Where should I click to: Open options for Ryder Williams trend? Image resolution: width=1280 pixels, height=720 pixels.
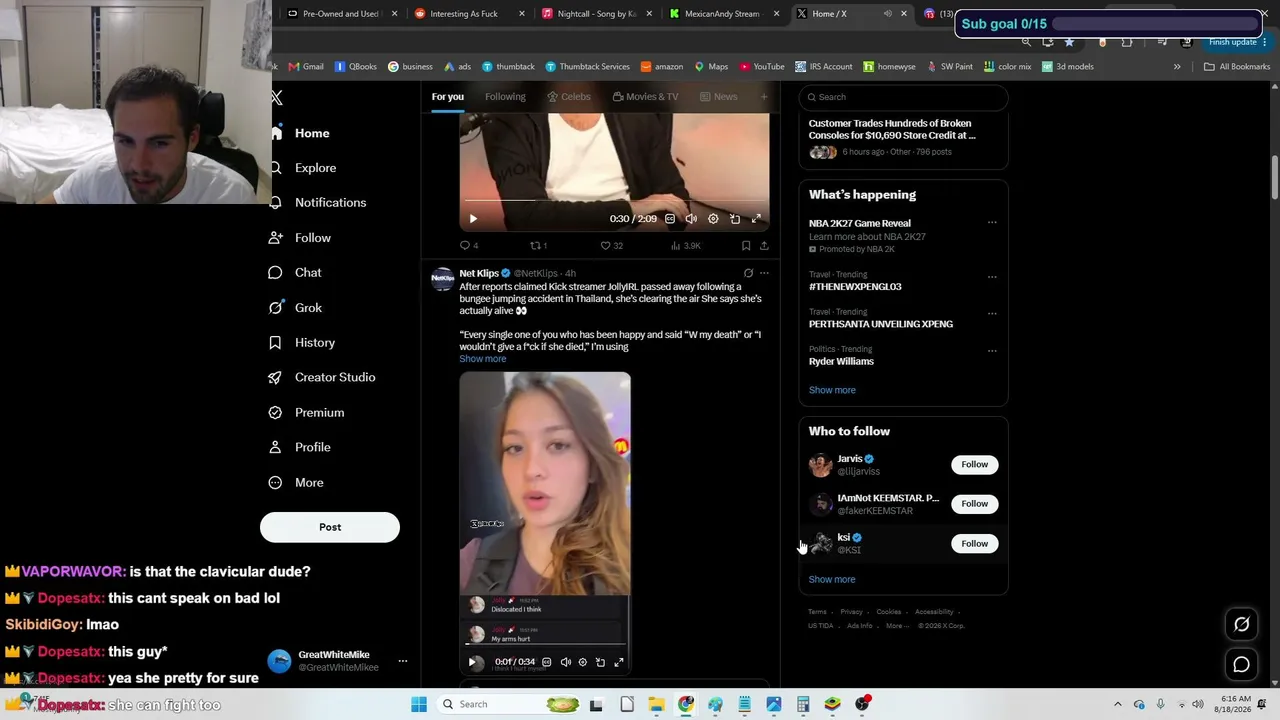(x=992, y=351)
